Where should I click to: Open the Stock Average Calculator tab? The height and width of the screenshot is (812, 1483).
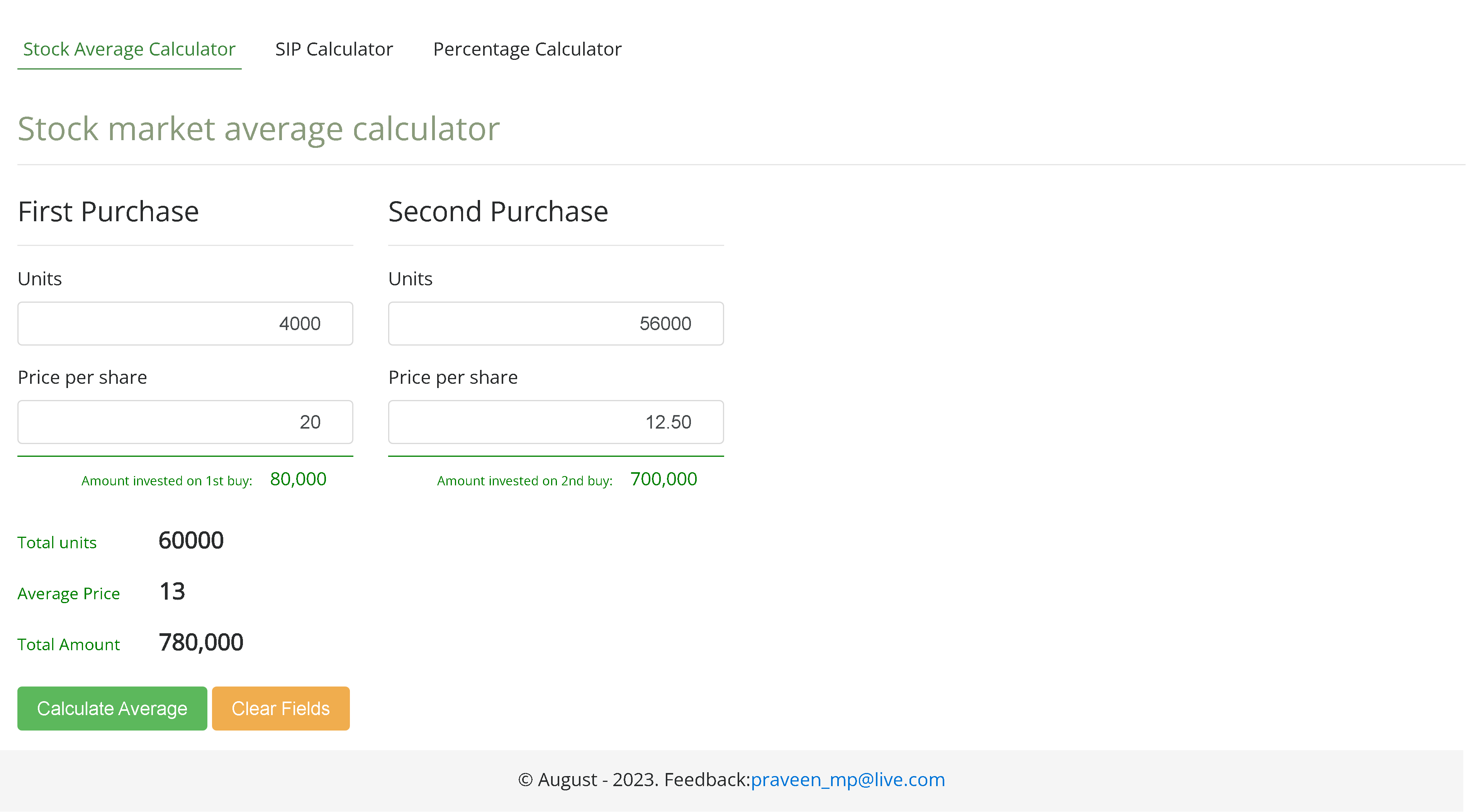pos(129,49)
